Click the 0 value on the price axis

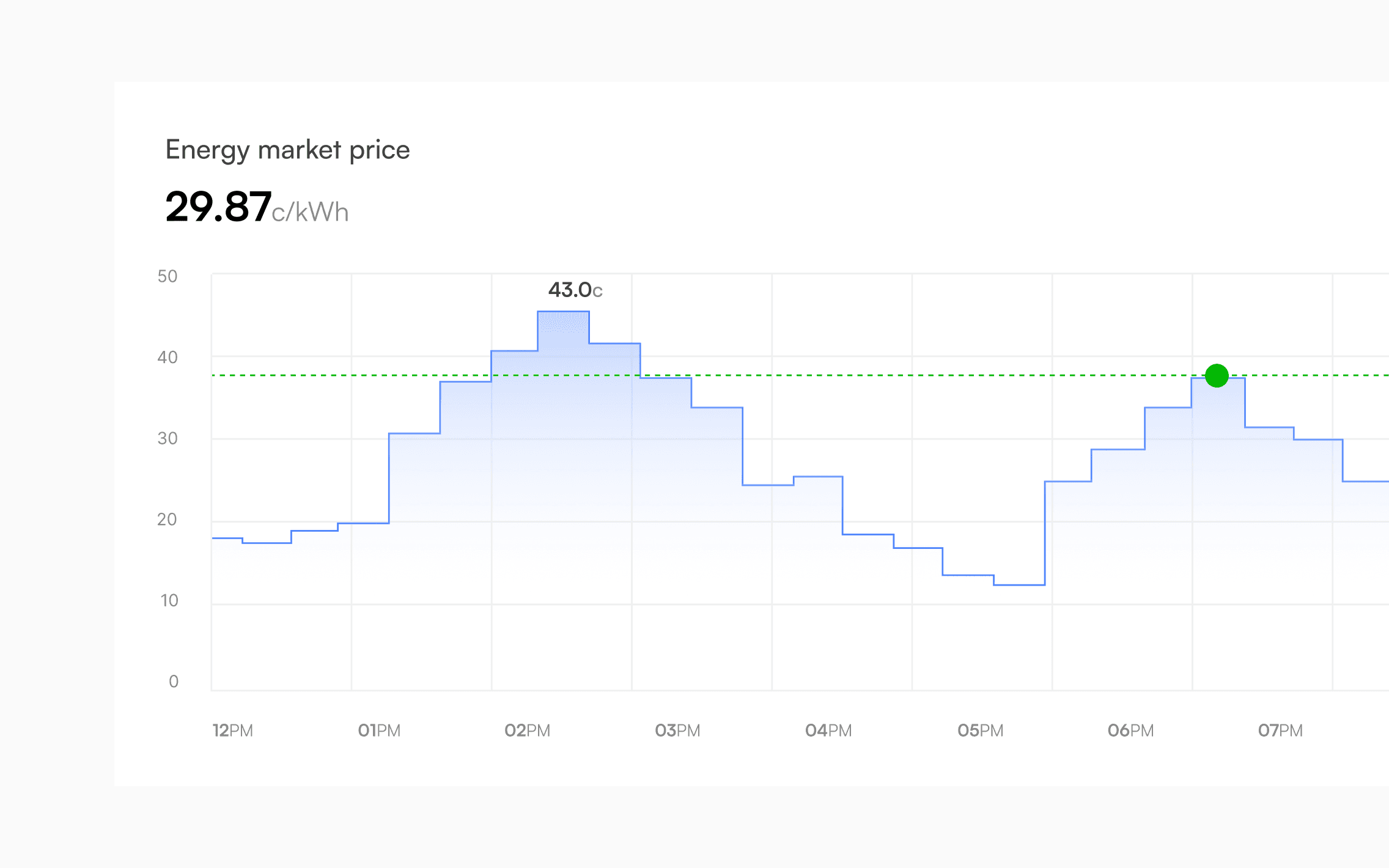click(174, 682)
